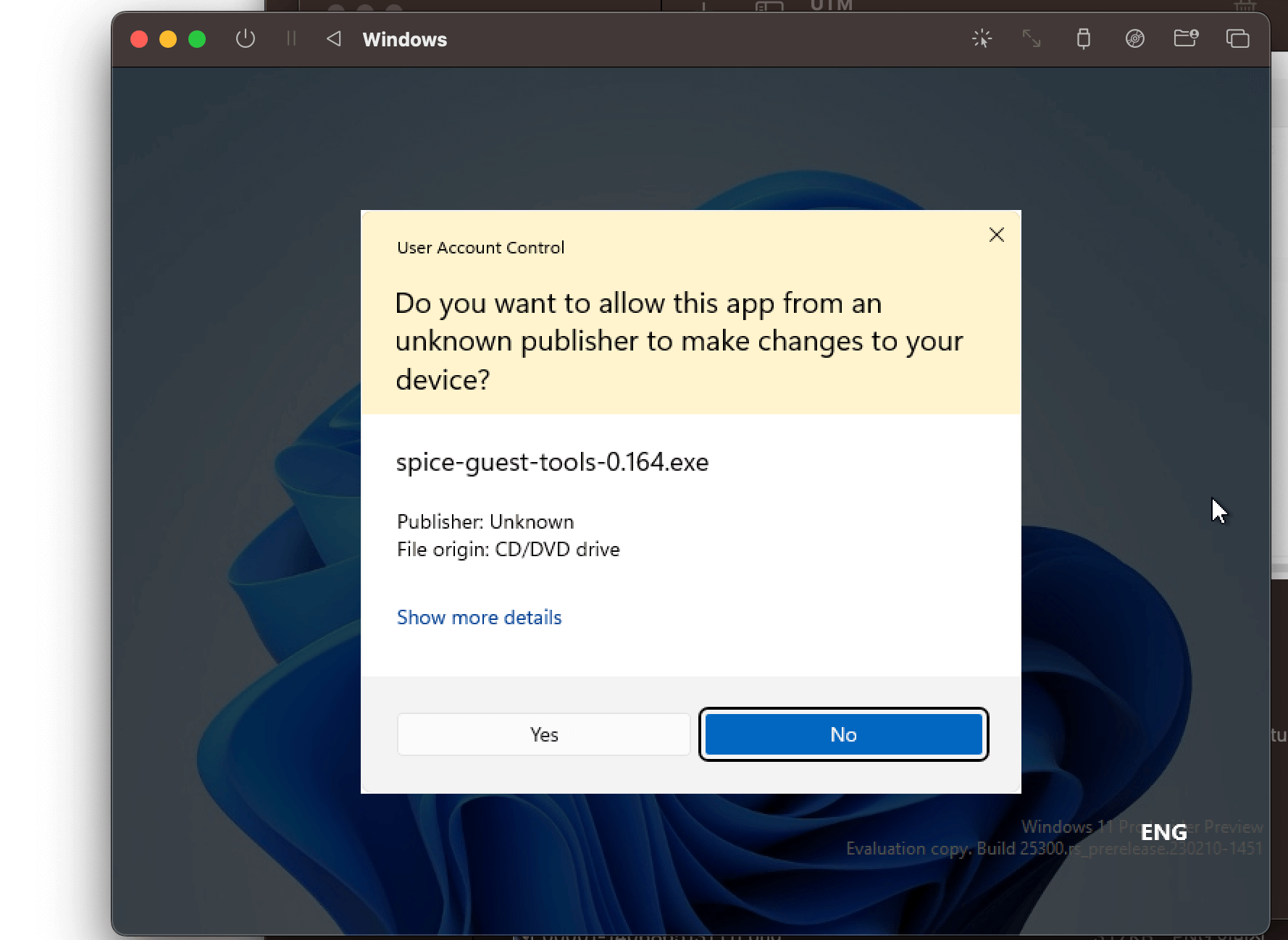Open the USB devices icon

pyautogui.click(x=1083, y=38)
